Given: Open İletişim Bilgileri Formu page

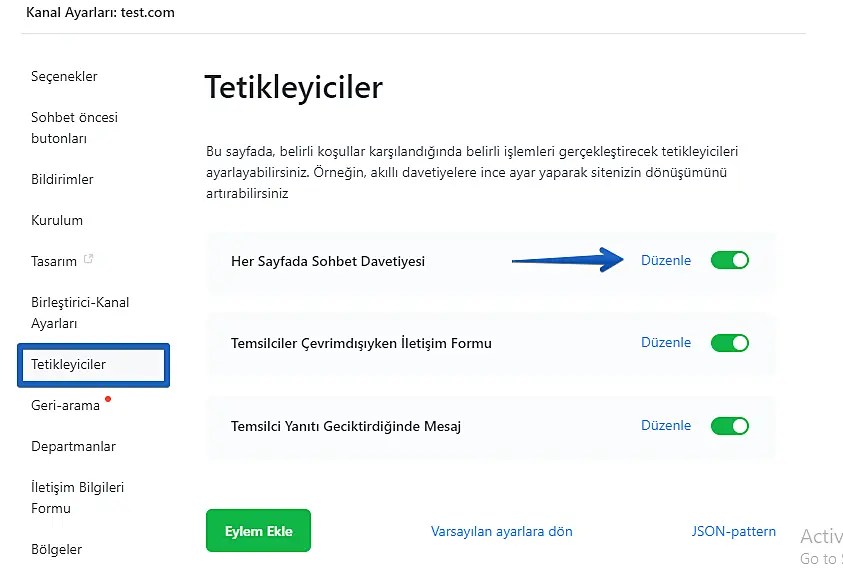Looking at the screenshot, I should click(x=77, y=498).
